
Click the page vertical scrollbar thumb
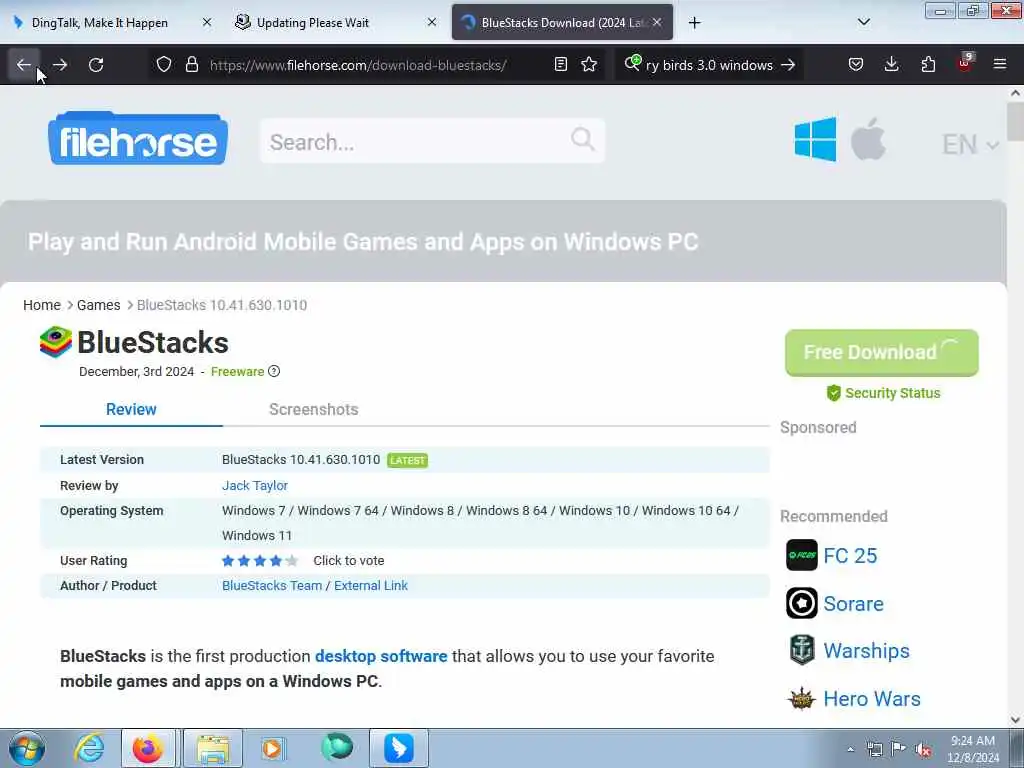pos(1015,121)
